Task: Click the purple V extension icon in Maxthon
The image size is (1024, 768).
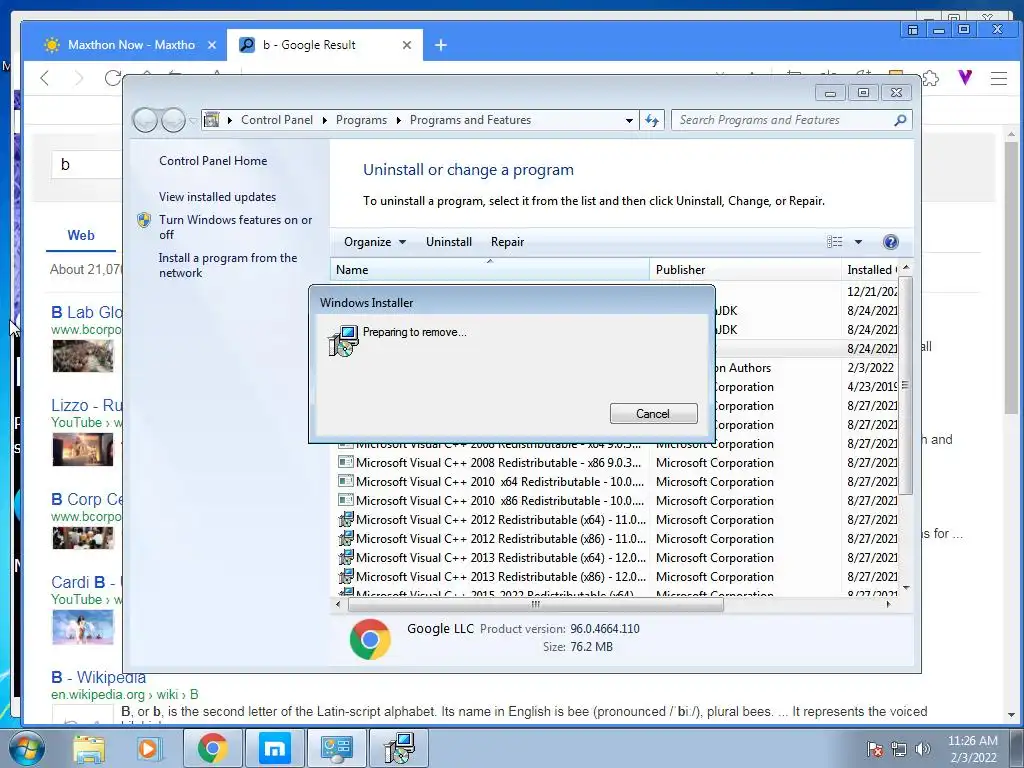Action: click(x=965, y=78)
